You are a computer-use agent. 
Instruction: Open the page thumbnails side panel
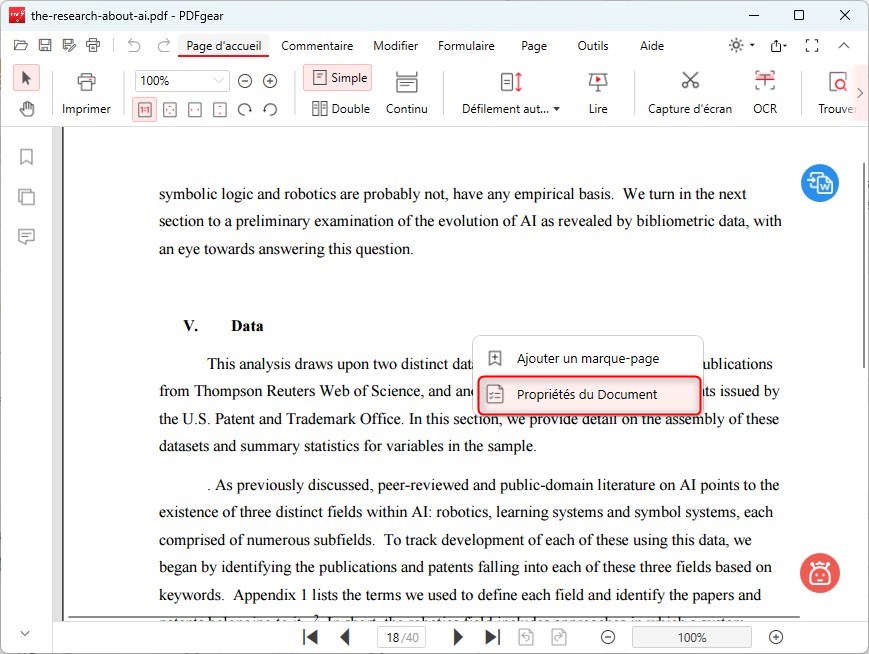(26, 197)
